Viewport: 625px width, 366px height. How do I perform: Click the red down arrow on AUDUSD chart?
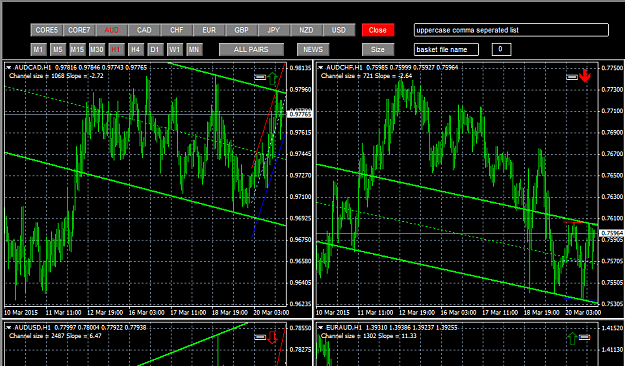pyautogui.click(x=272, y=337)
